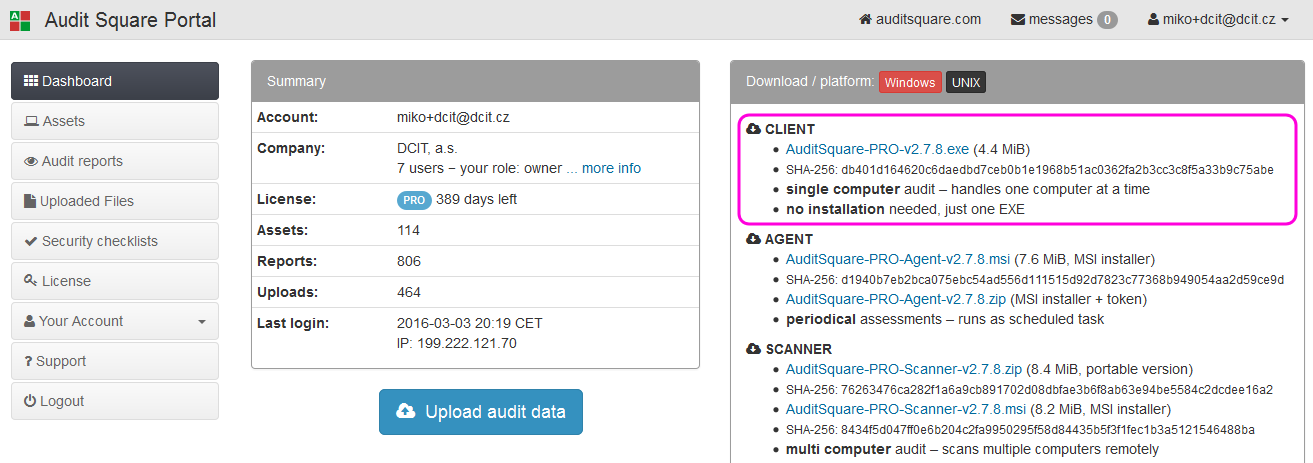
Task: Click the user icon beside miko+dcit@dcit.cz
Action: coord(1153,19)
